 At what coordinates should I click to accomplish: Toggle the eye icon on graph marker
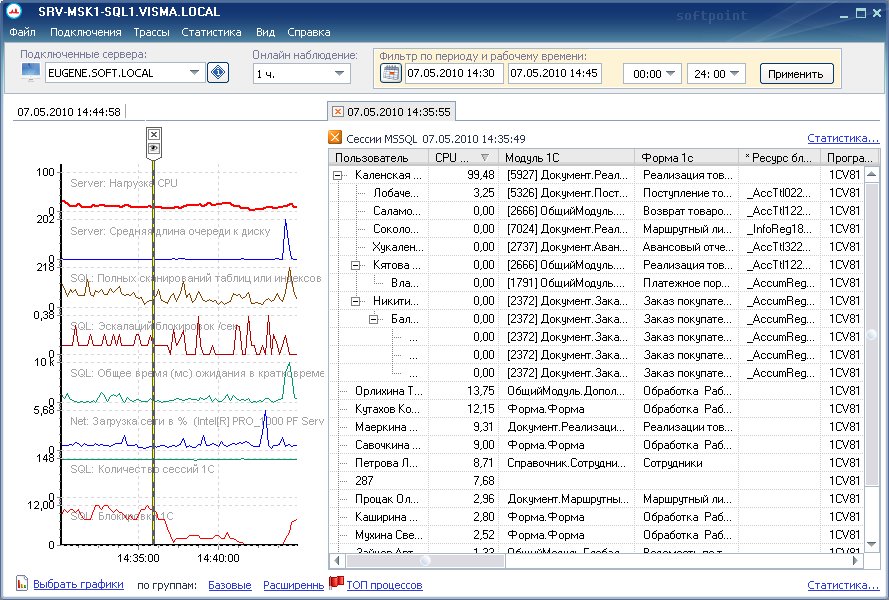click(x=153, y=148)
